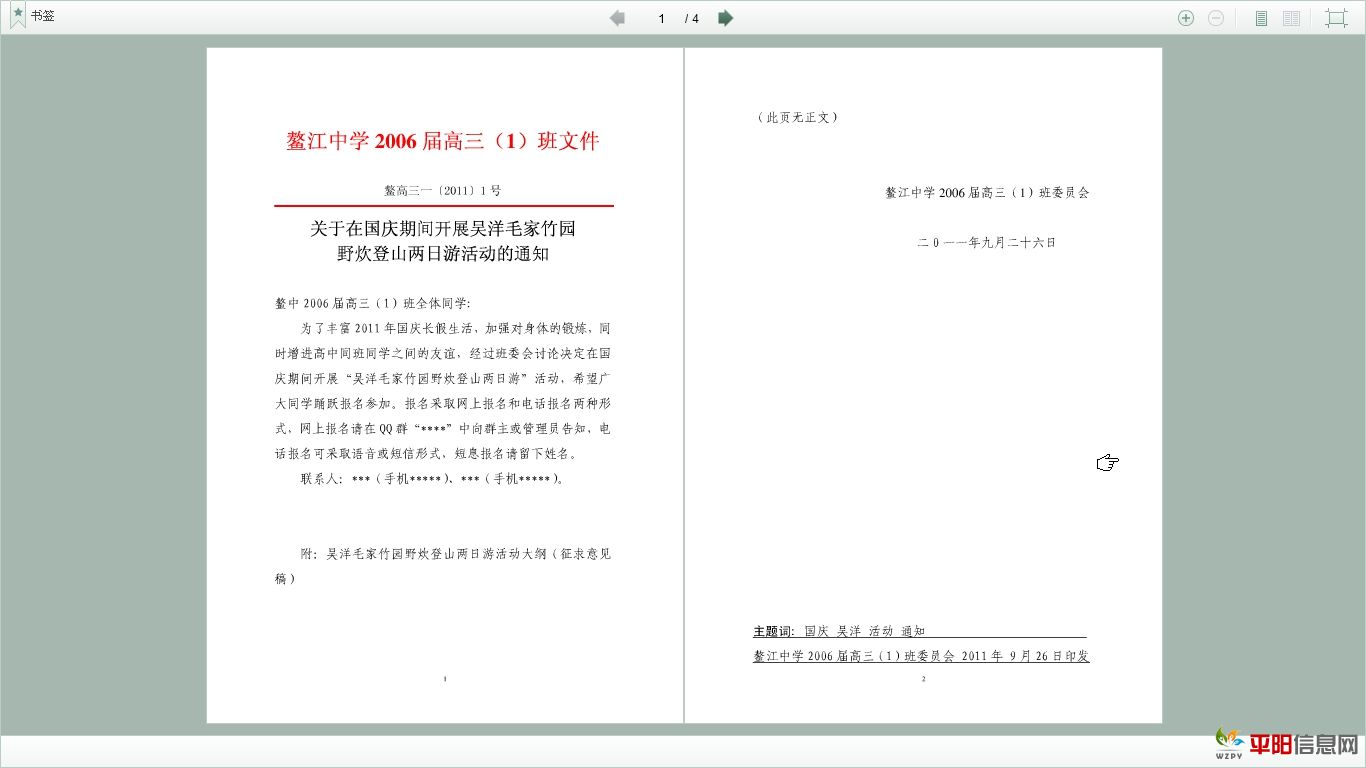
Task: Click the contact line 联系人
Action: coord(431,479)
